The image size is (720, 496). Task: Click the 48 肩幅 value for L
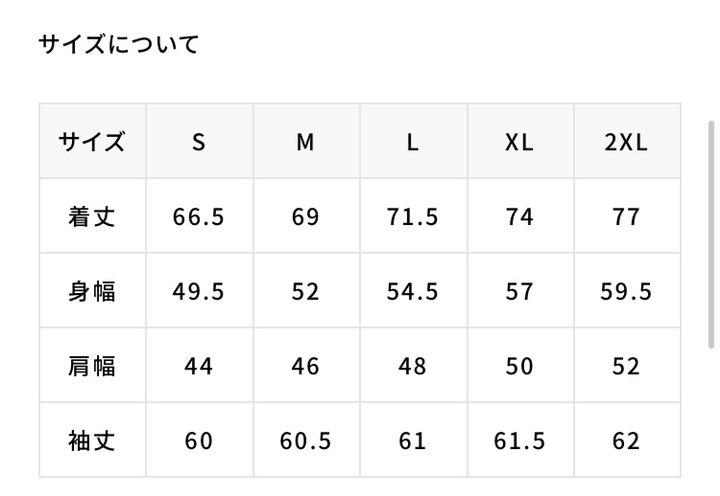[412, 366]
